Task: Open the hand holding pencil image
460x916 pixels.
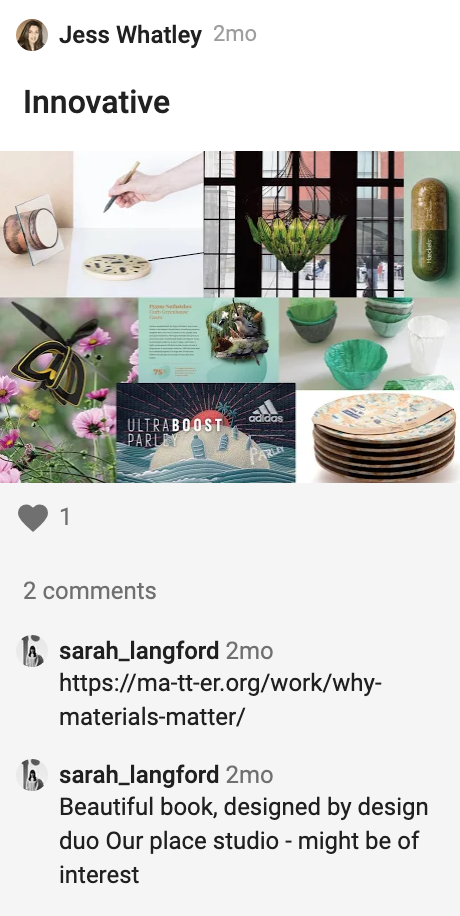Action: tap(139, 224)
